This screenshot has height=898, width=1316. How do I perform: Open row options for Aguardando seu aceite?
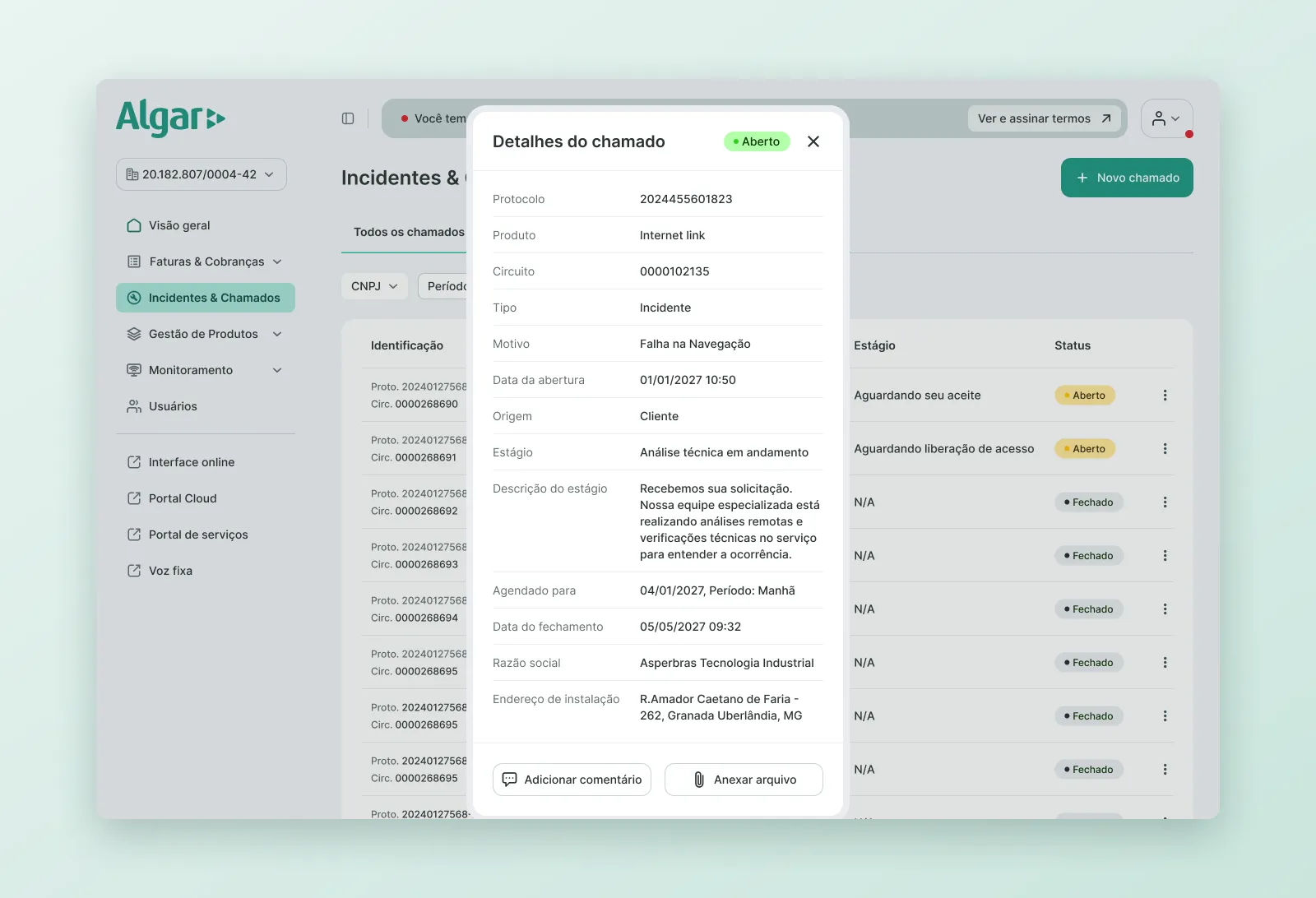pyautogui.click(x=1165, y=396)
